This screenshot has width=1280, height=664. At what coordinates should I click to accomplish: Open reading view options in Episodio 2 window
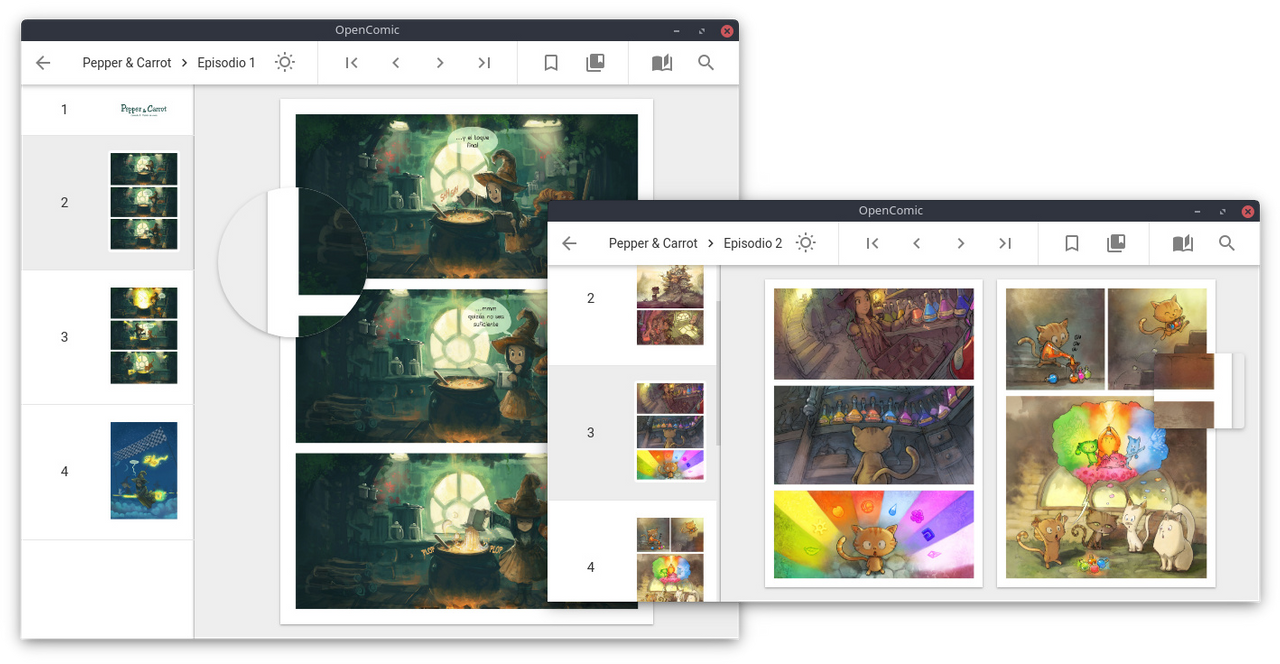1183,243
